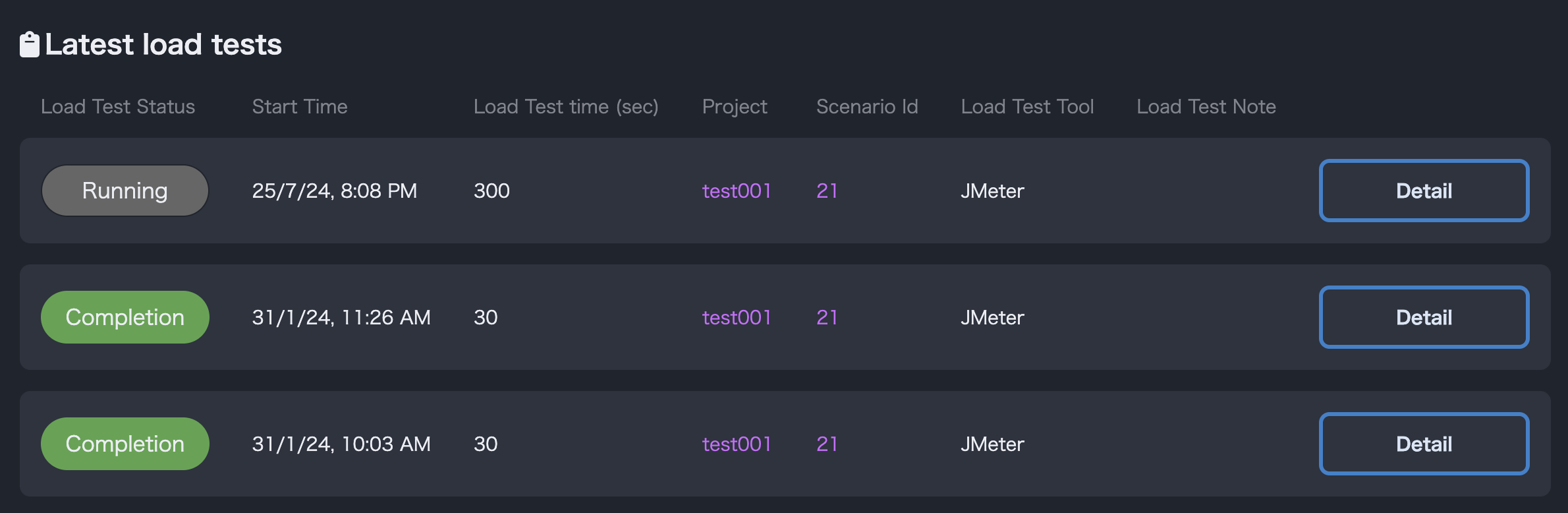Image resolution: width=1568 pixels, height=513 pixels.
Task: Open scenario 21 link in 11:26 AM row
Action: pyautogui.click(x=827, y=317)
